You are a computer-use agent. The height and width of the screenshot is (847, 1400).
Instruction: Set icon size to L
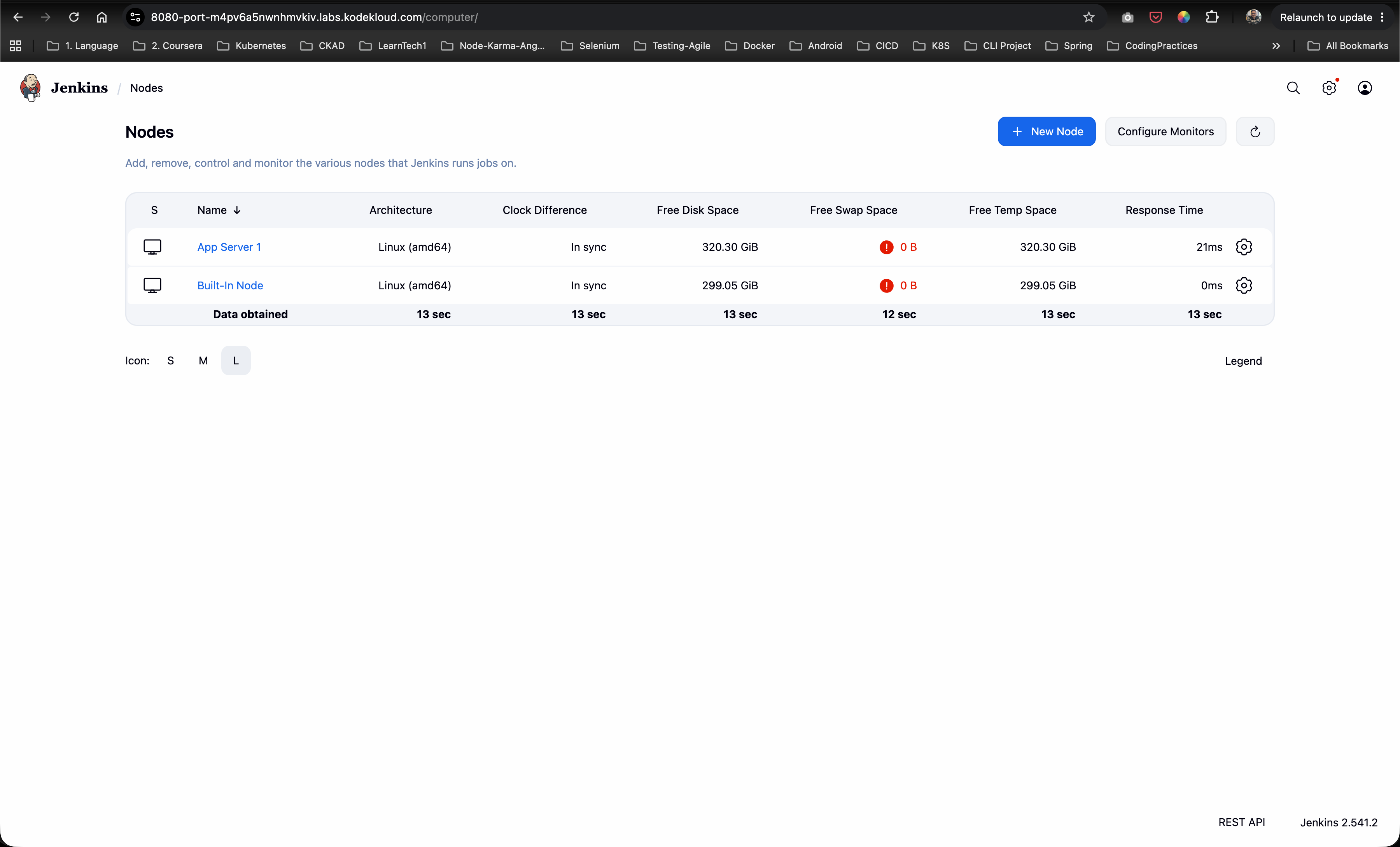236,361
